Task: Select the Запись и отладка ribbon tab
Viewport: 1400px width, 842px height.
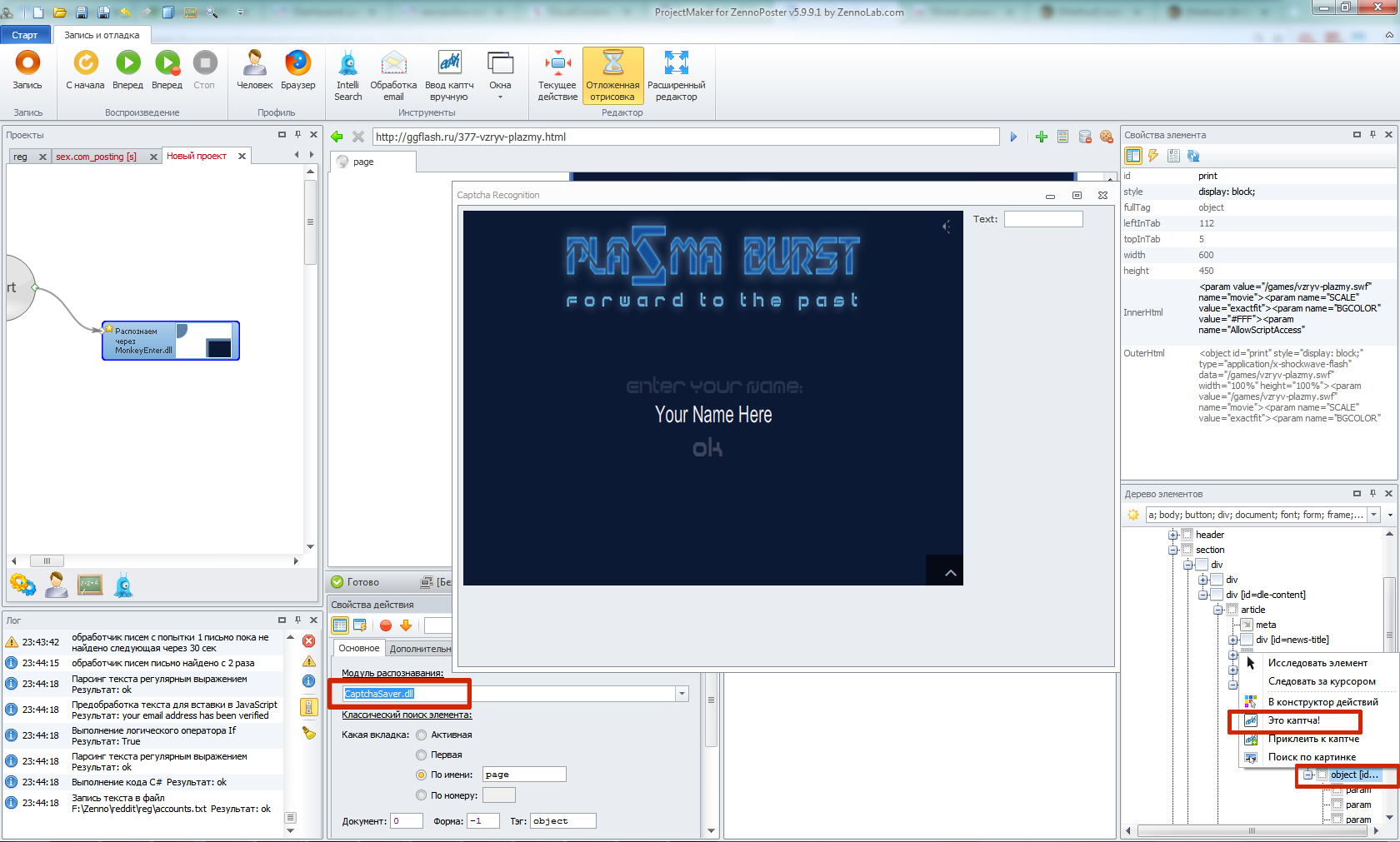Action: [x=102, y=35]
